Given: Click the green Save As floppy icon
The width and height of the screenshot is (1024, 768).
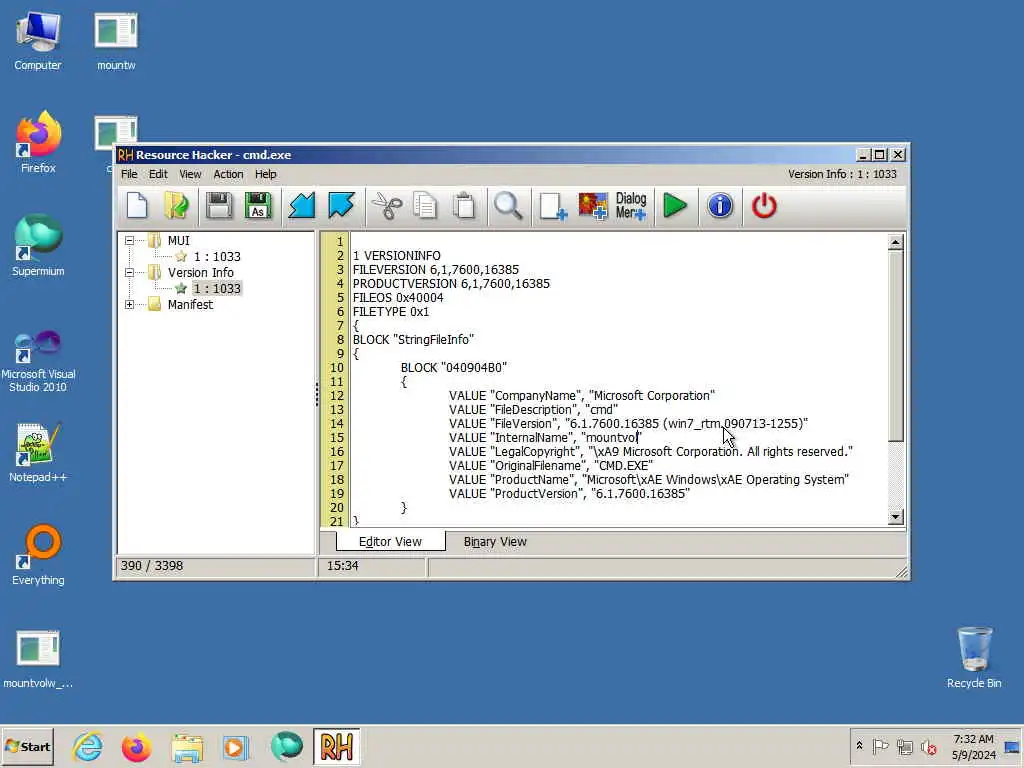Looking at the screenshot, I should pyautogui.click(x=258, y=206).
